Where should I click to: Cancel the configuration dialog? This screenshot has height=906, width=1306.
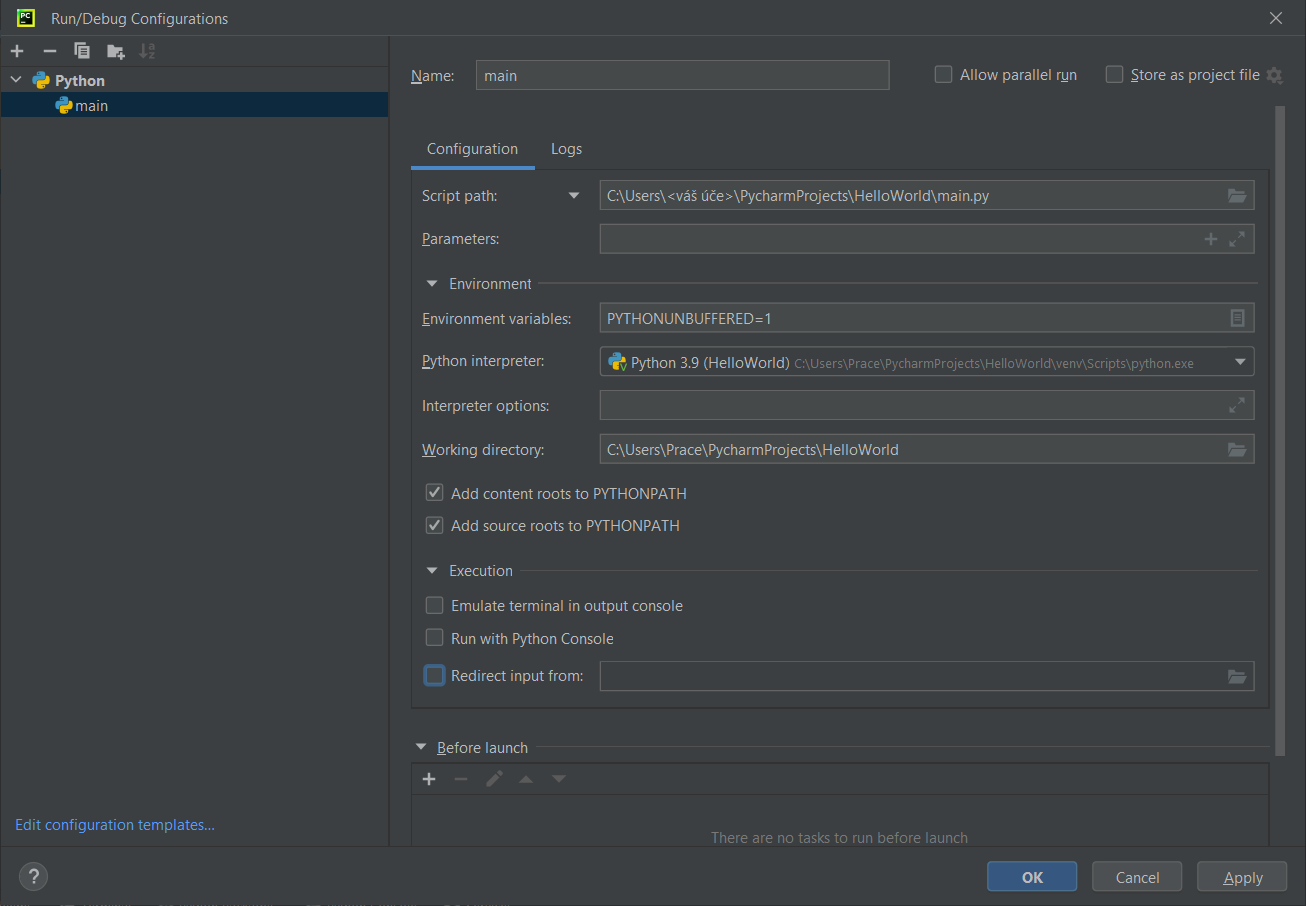click(1137, 877)
